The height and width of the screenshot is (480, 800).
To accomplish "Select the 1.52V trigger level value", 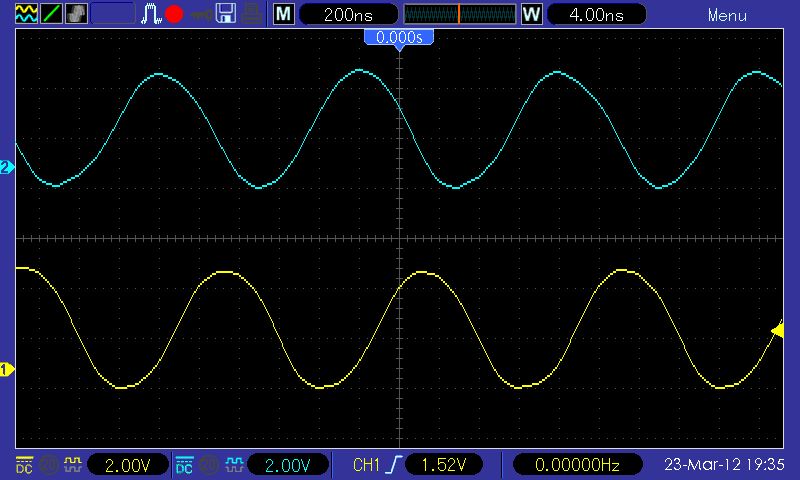I will click(x=444, y=465).
